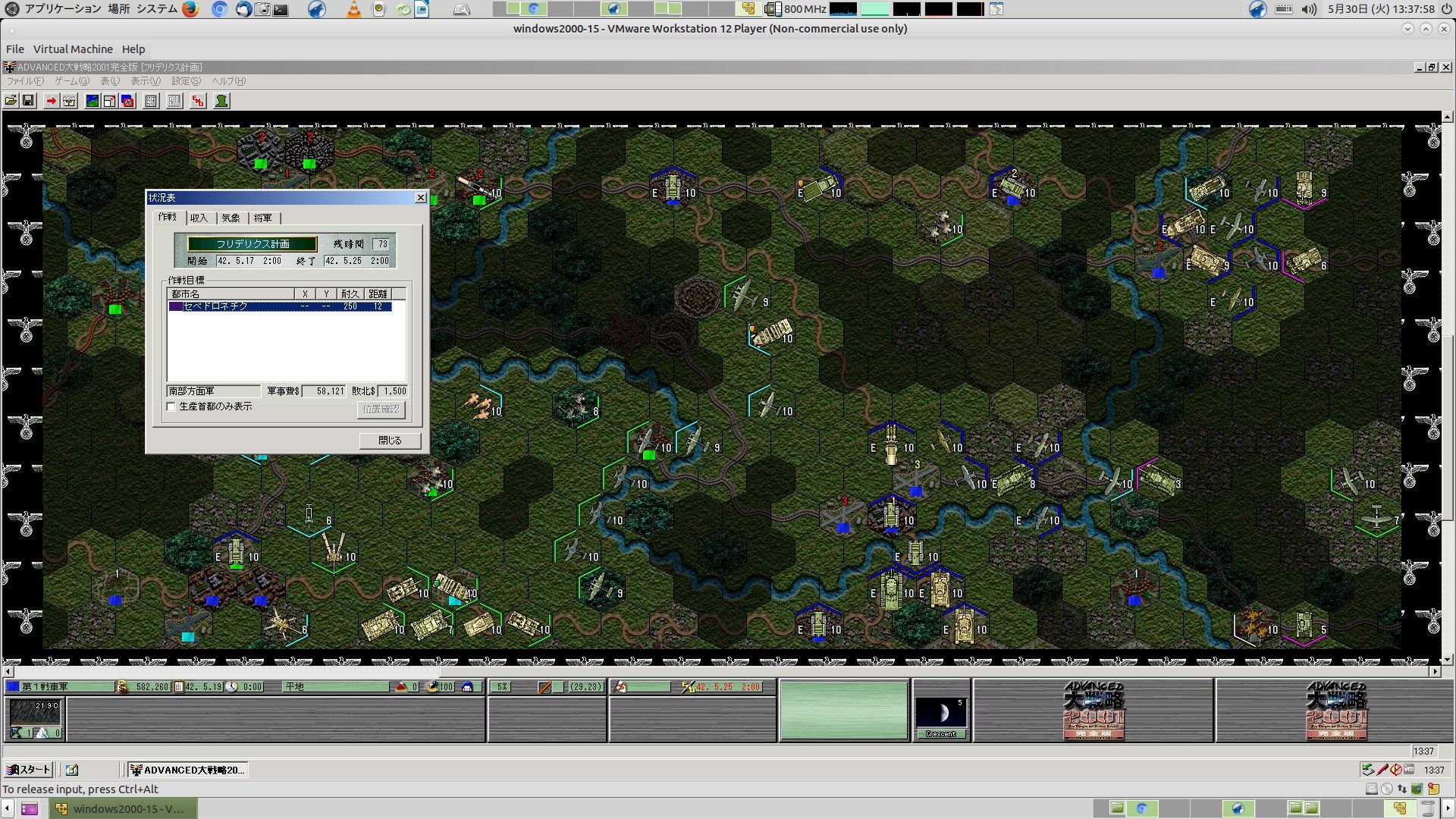The height and width of the screenshot is (819, 1456).
Task: Click the red and blue emblem toolbar icon
Action: 127,101
